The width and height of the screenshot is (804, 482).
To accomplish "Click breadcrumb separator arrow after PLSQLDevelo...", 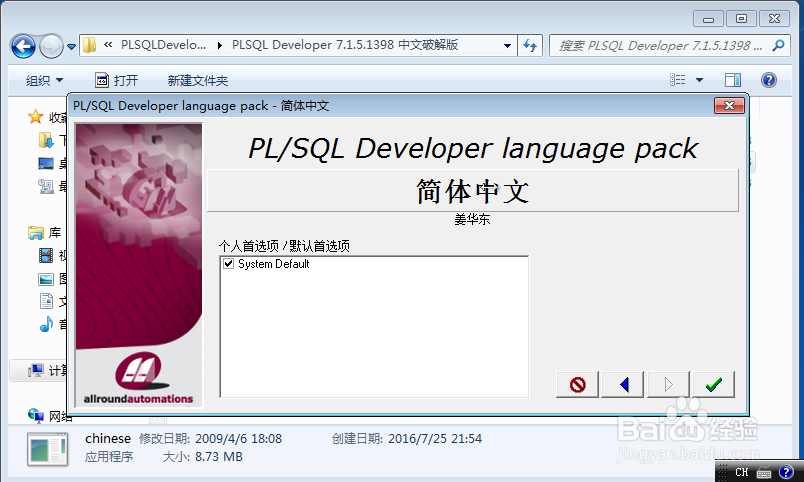I will pos(219,46).
